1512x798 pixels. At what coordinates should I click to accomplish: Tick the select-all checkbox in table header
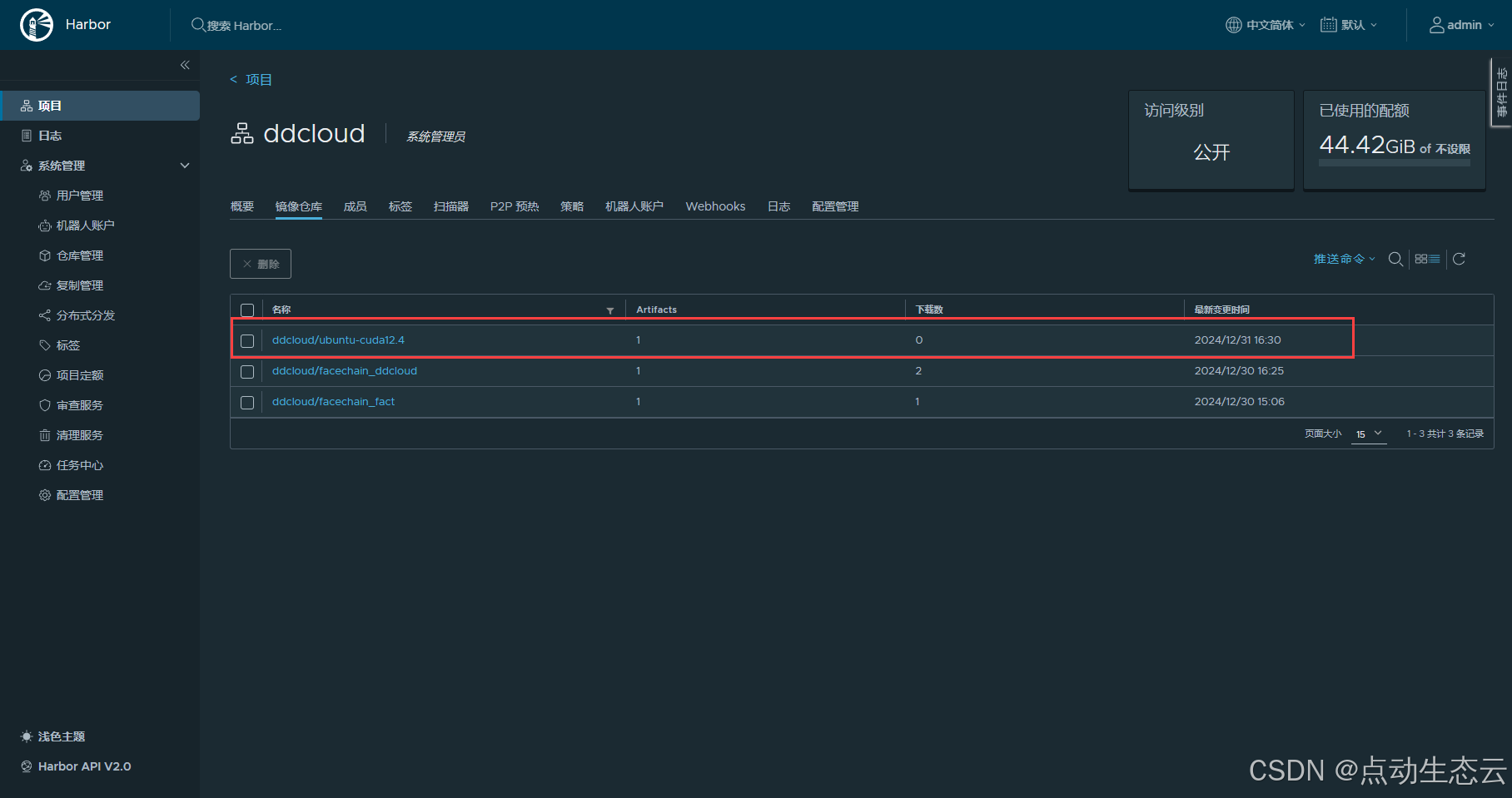point(247,310)
